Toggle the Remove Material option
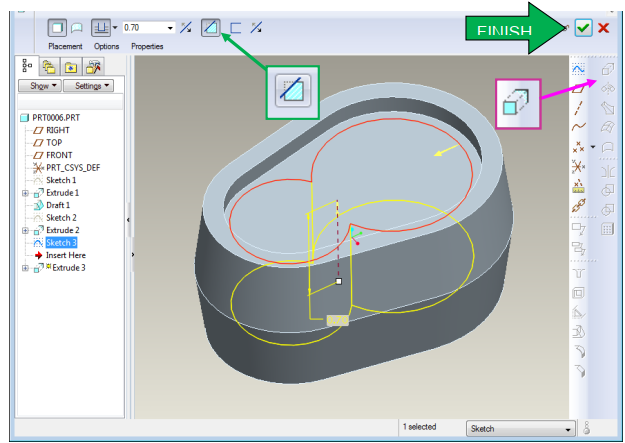Image resolution: width=625 pixels, height=443 pixels. pos(212,27)
